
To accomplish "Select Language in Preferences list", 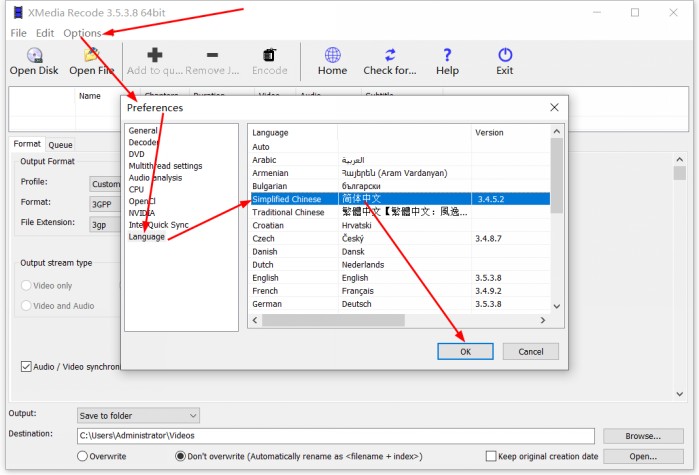I will pyautogui.click(x=147, y=237).
